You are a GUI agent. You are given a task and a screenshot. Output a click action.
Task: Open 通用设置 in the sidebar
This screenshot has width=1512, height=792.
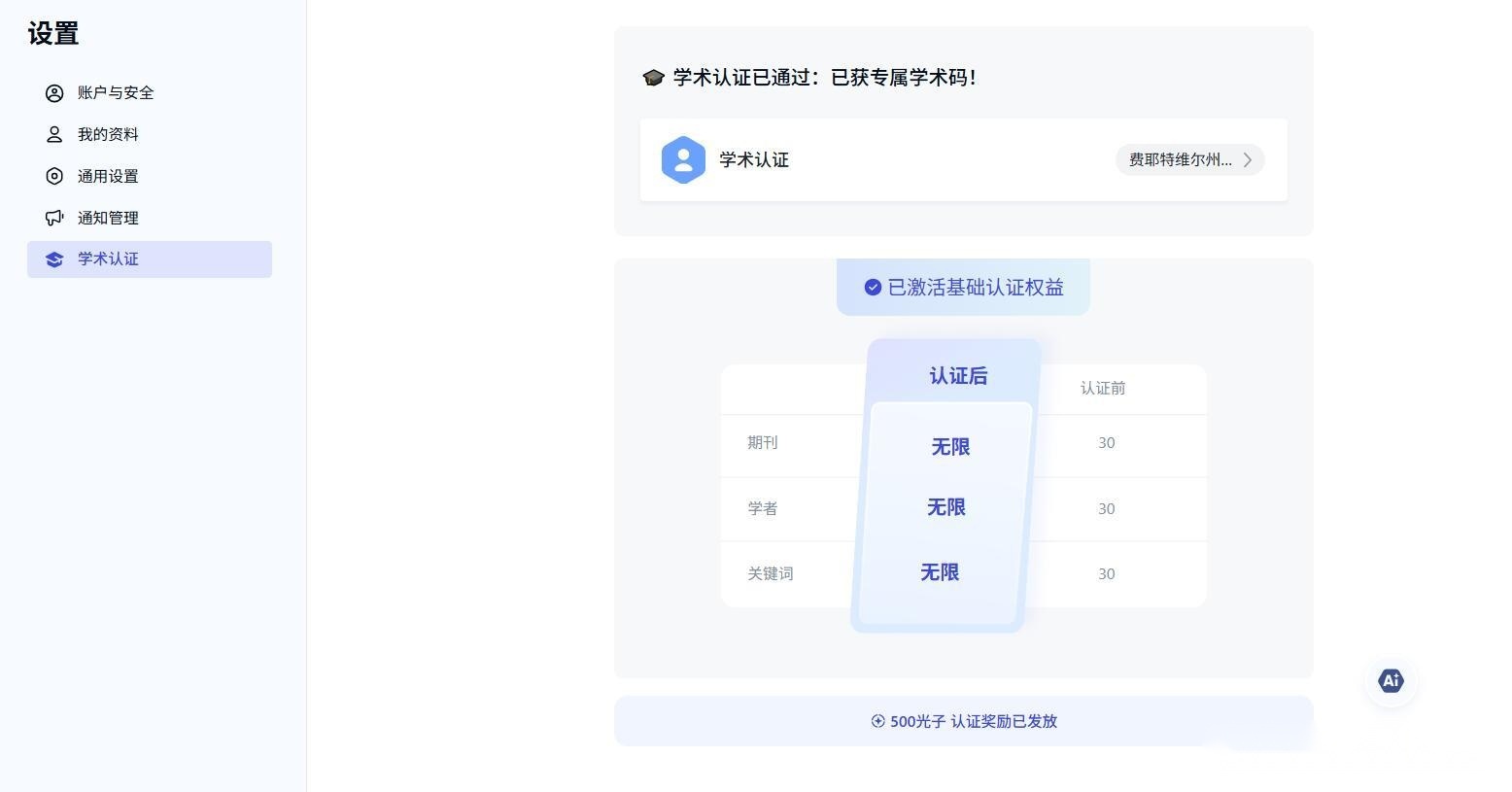(x=150, y=177)
